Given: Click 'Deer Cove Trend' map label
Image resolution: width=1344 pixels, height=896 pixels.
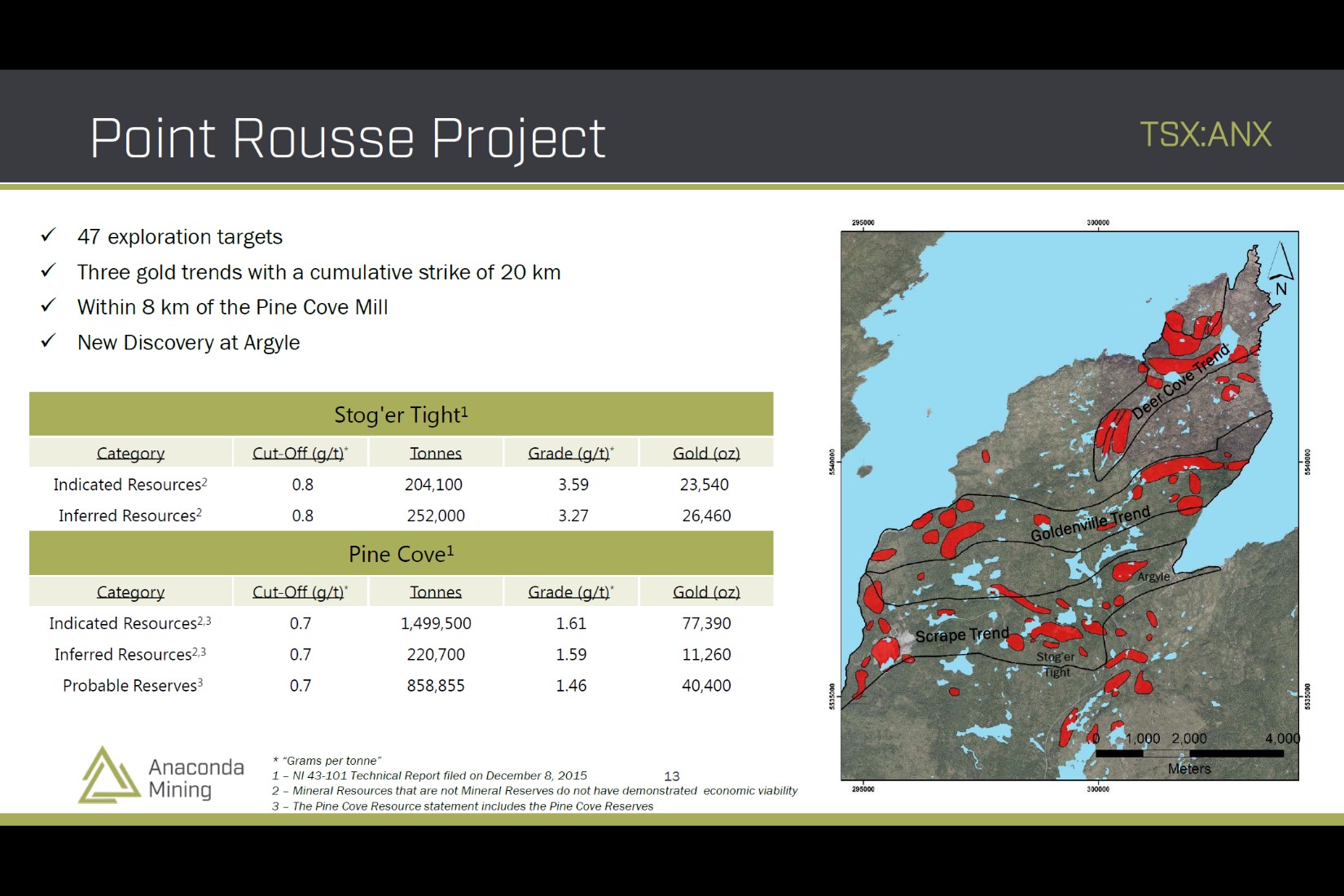Looking at the screenshot, I should [1180, 381].
